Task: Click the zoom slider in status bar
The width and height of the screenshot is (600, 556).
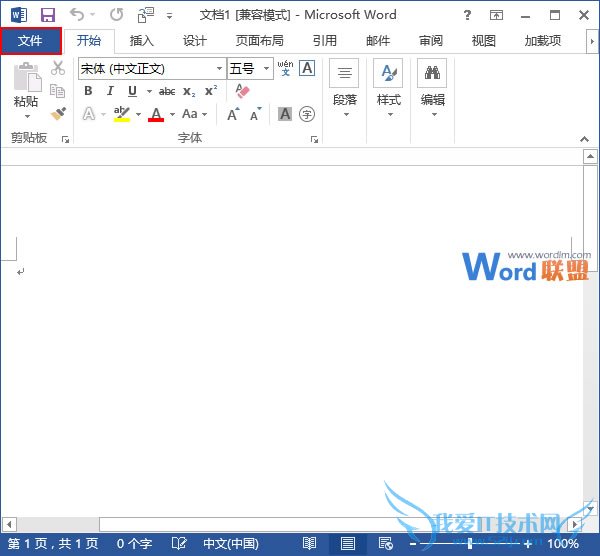Action: point(470,544)
